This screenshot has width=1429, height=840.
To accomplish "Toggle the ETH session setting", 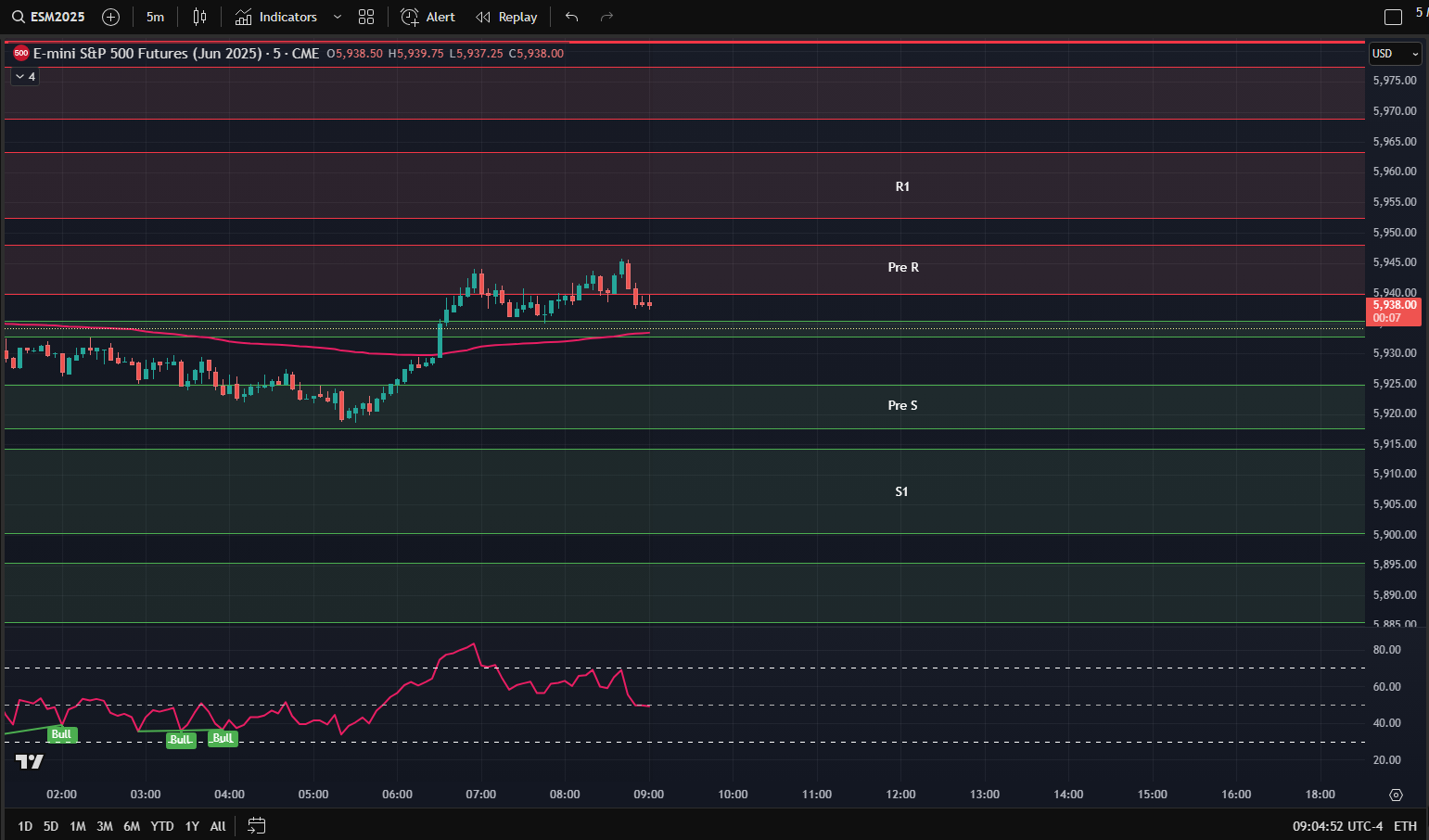I will (1405, 826).
